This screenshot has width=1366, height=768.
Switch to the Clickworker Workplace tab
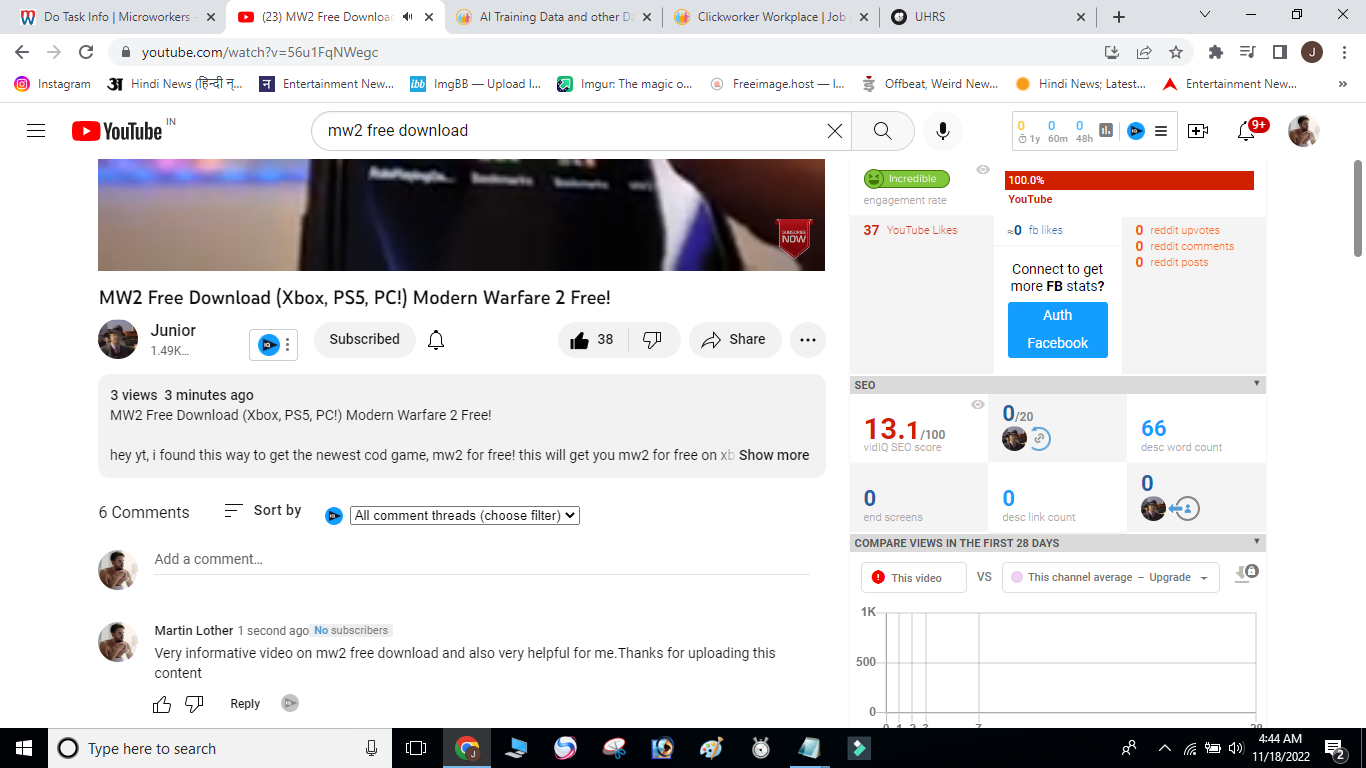(x=770, y=17)
